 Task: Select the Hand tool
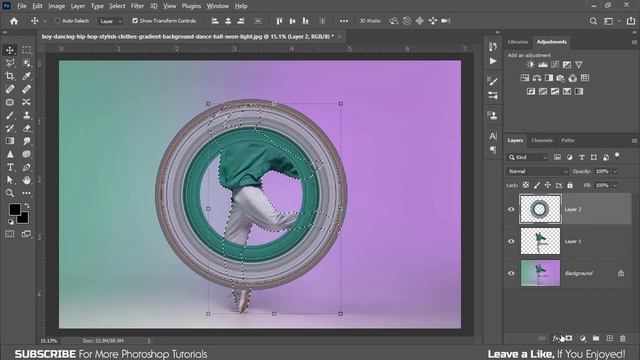coord(27,180)
